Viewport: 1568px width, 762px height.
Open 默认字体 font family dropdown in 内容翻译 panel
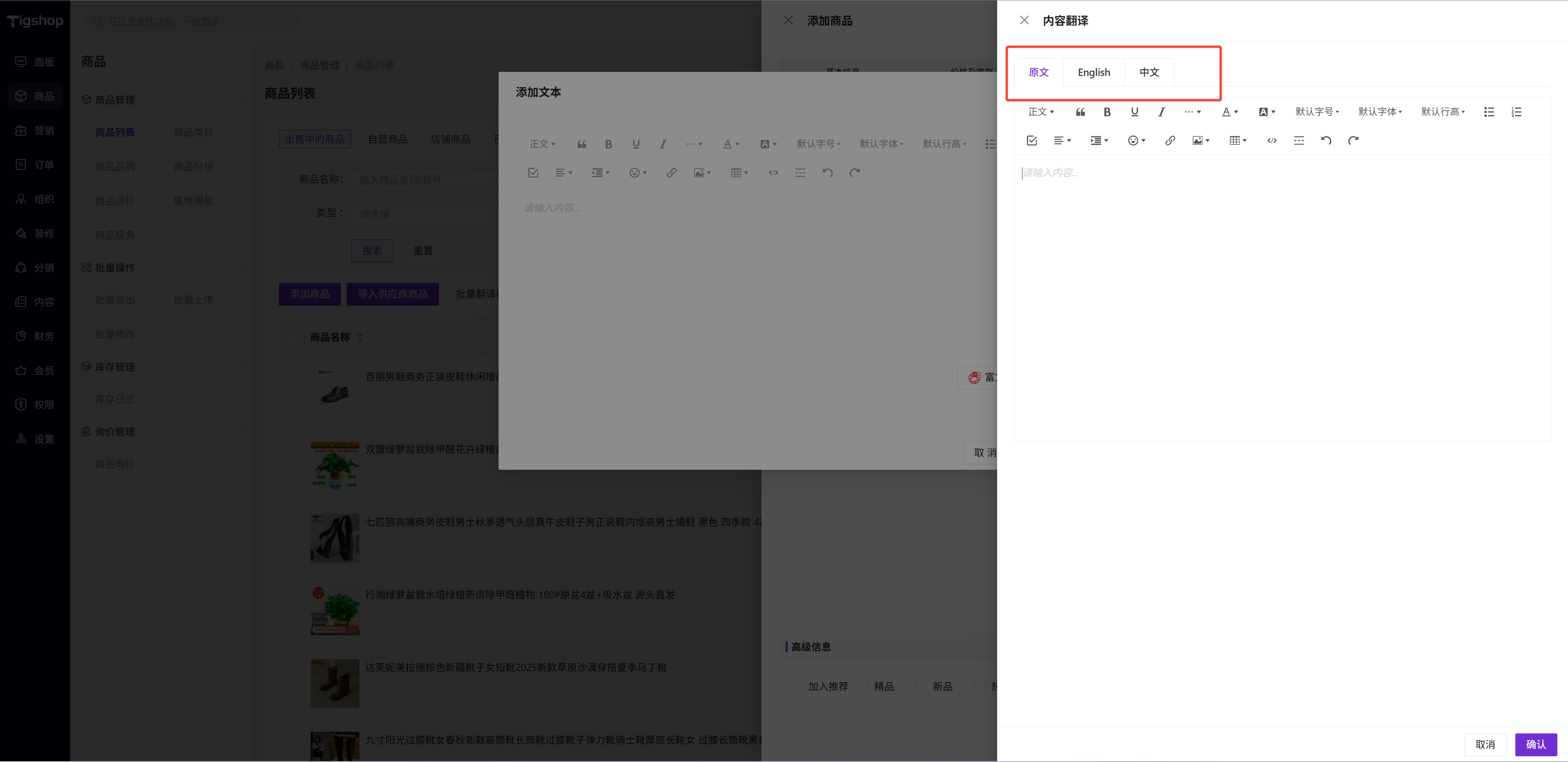[1380, 112]
